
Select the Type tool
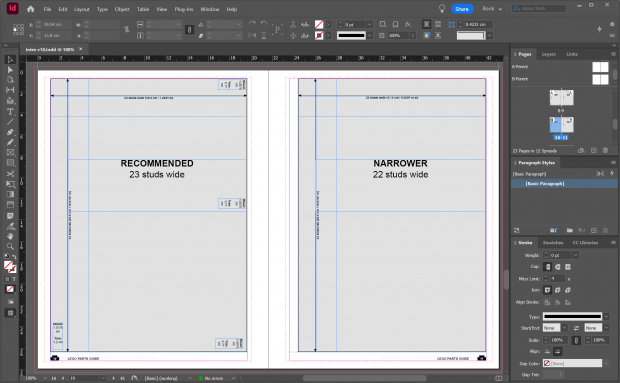(x=10, y=111)
